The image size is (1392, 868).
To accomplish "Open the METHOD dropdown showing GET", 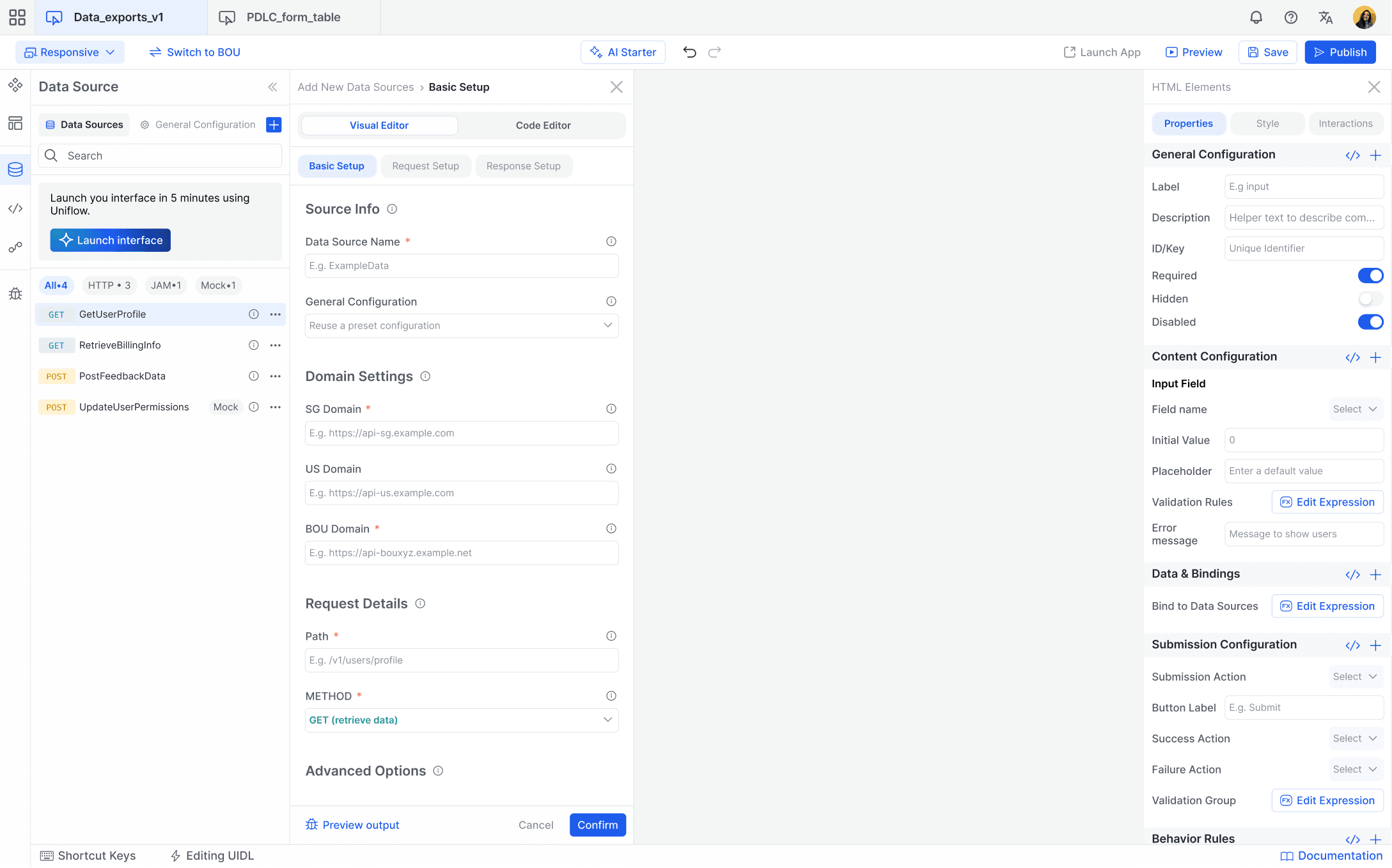I will point(462,720).
